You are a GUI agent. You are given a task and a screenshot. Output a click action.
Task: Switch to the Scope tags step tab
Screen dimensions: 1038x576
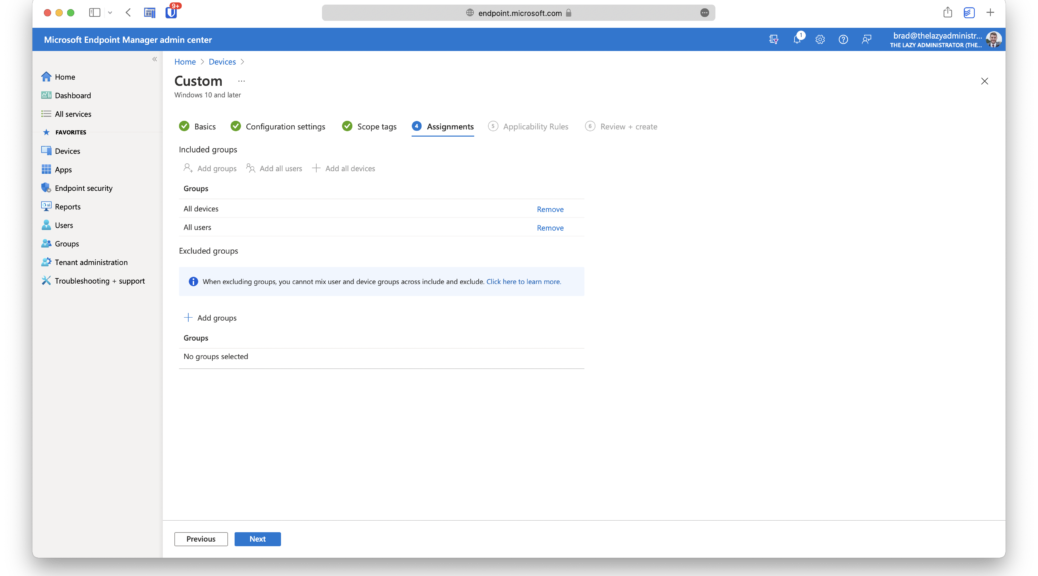tap(369, 126)
